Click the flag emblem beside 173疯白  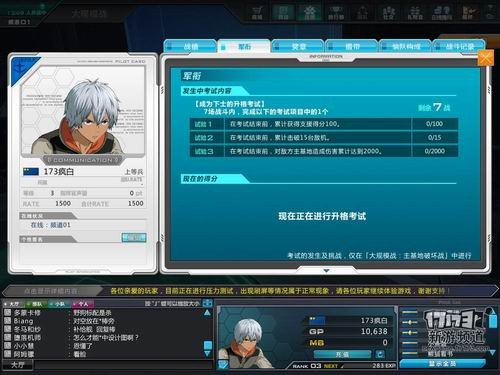[x=31, y=171]
